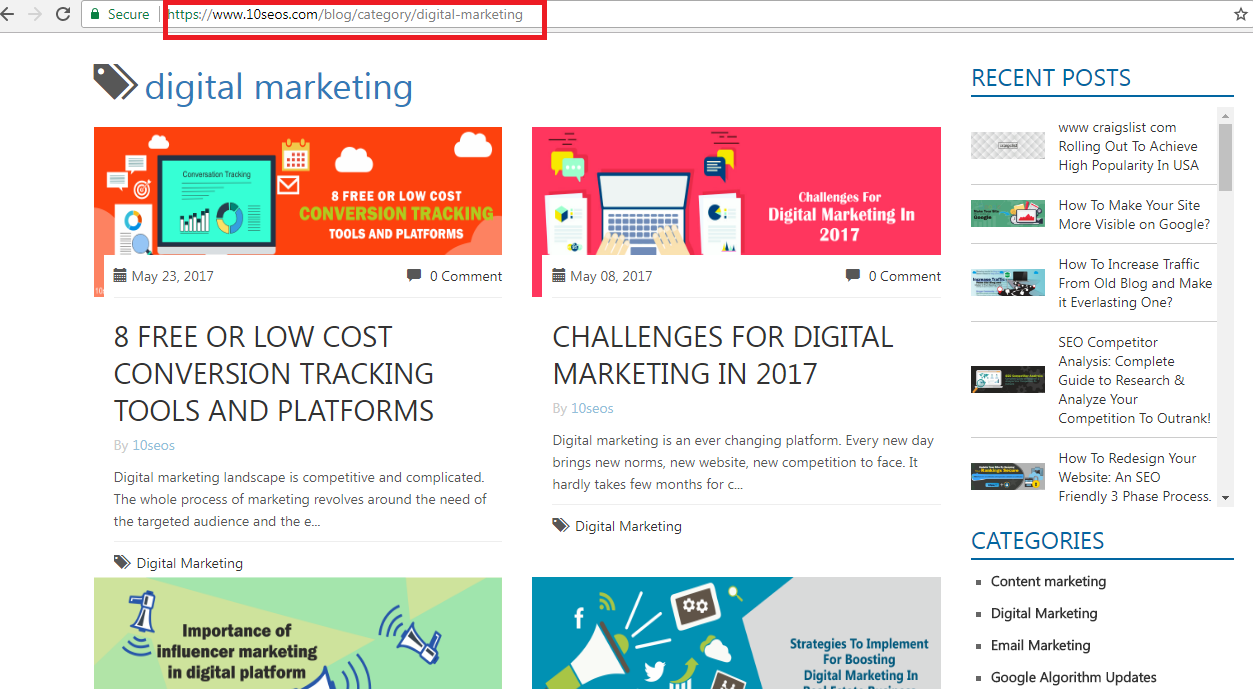Click excerpt beginning 'Digital marketing landscape is competitive'
Screen dimensions: 1253x689
point(300,499)
